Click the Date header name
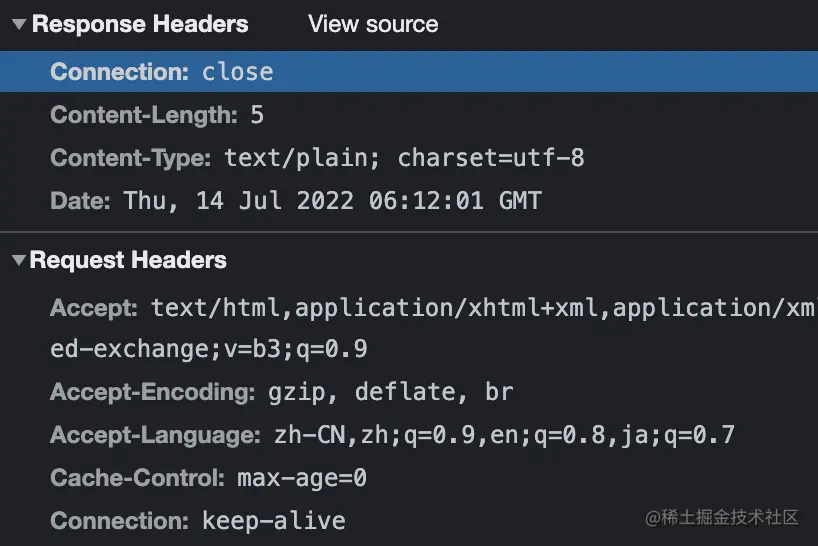This screenshot has width=818, height=546. [79, 201]
